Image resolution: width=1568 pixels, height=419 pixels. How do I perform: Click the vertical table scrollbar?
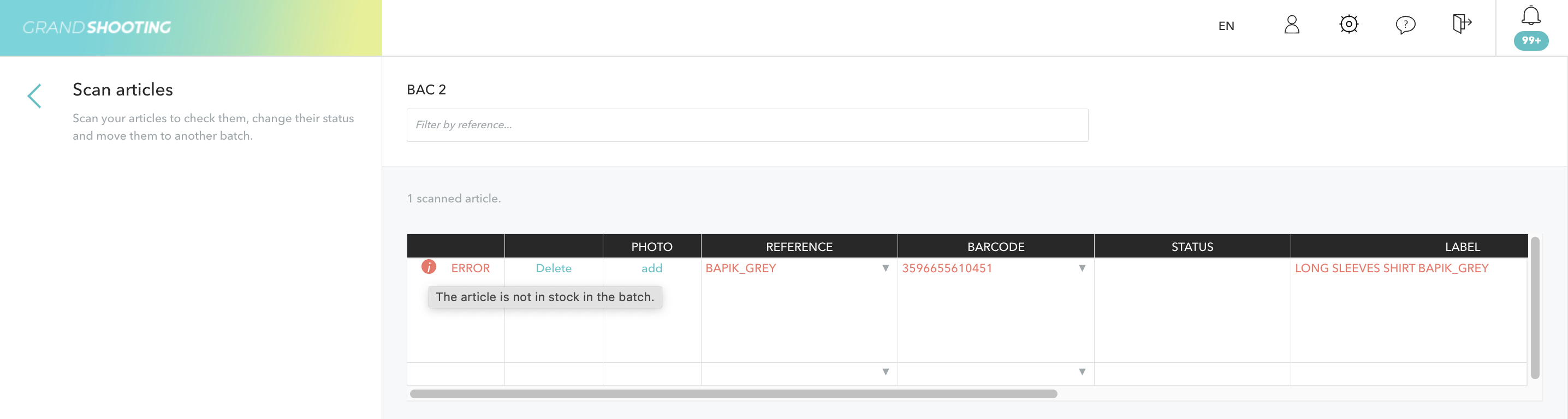[1535, 308]
